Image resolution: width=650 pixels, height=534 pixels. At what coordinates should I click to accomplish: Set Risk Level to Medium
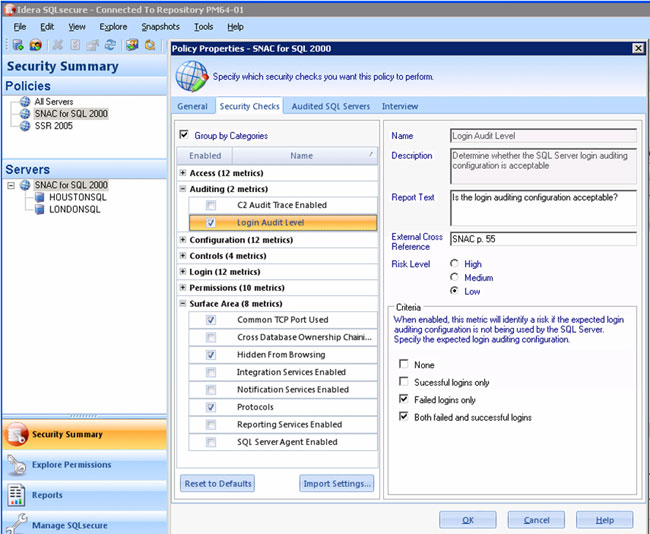(454, 277)
